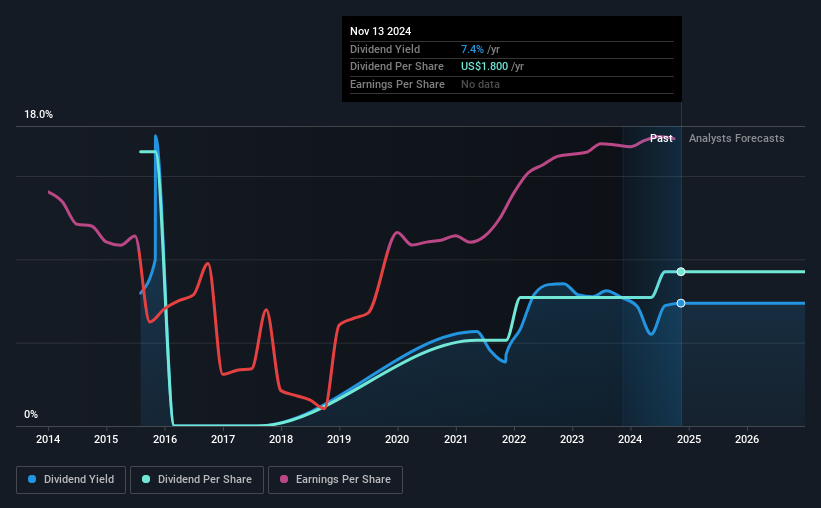Click the 2019 x-axis label
This screenshot has height=508, width=821.
click(x=339, y=439)
